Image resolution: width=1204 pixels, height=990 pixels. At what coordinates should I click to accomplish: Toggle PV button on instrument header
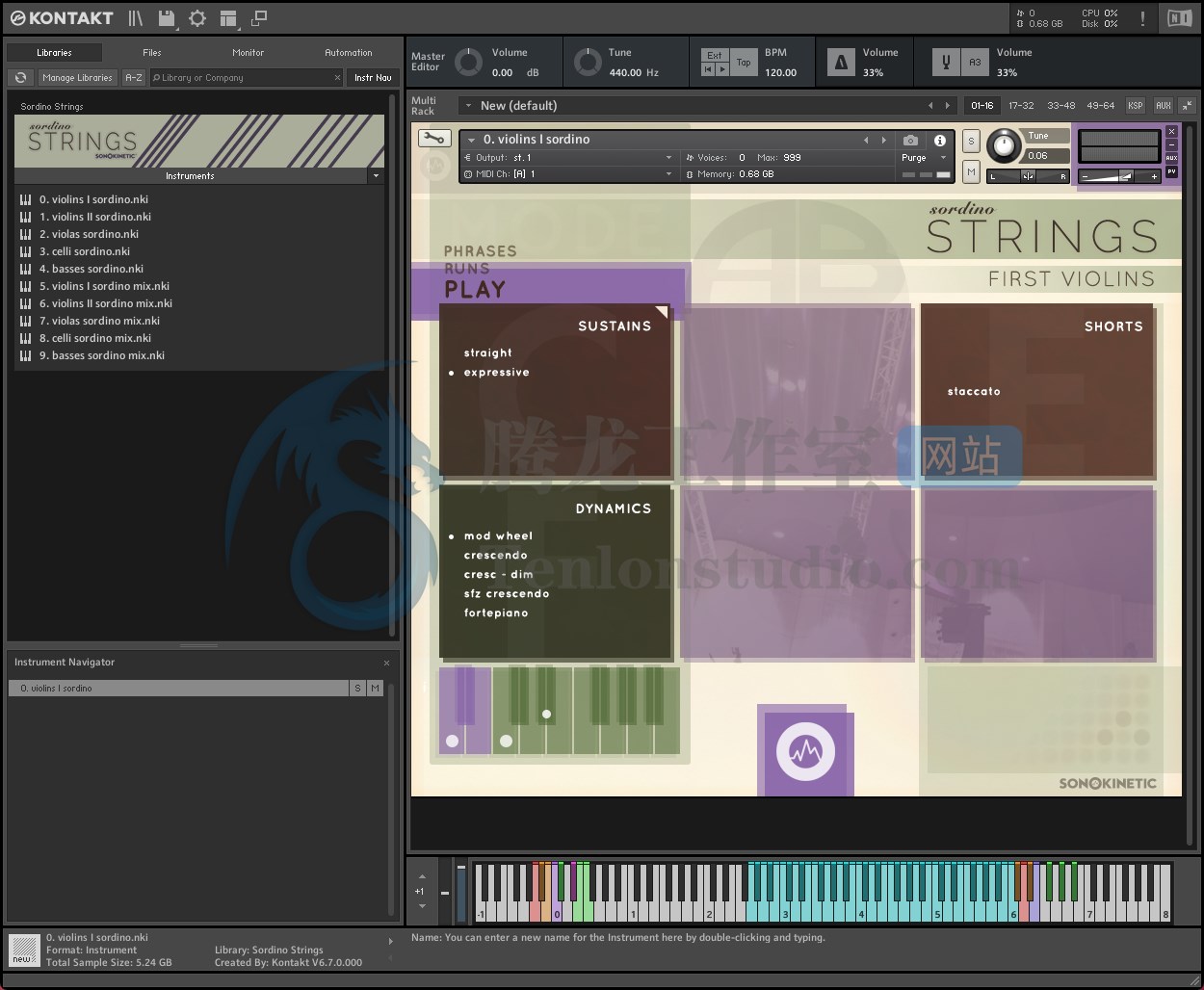1172,171
